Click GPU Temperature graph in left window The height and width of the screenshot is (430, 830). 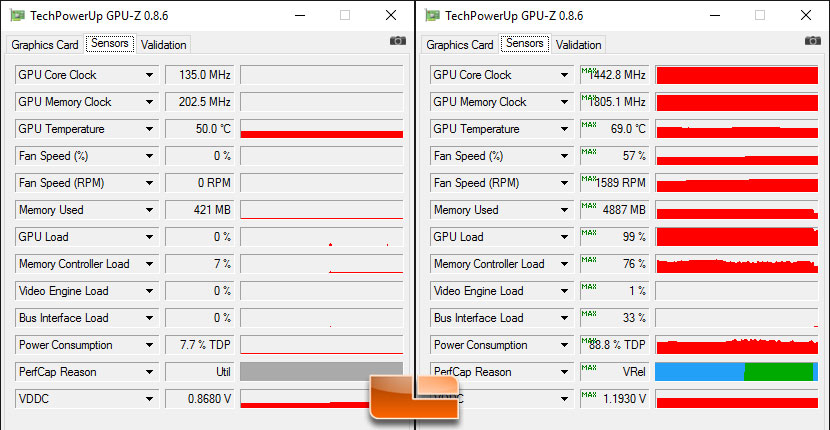tap(322, 129)
